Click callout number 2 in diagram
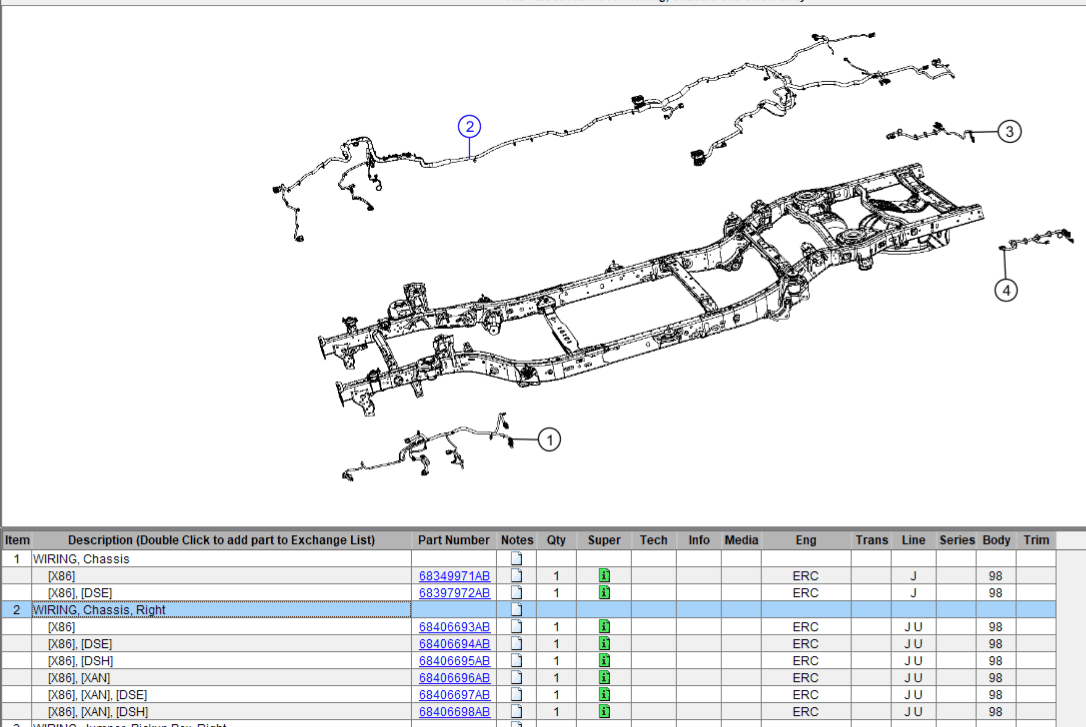Viewport: 1086px width, 727px height. click(x=470, y=127)
